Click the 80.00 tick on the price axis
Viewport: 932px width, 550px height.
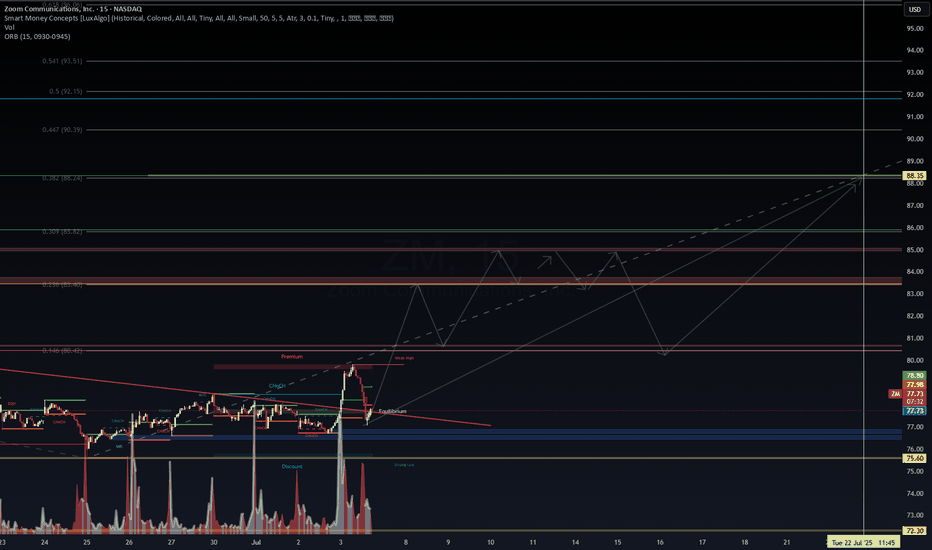point(914,360)
